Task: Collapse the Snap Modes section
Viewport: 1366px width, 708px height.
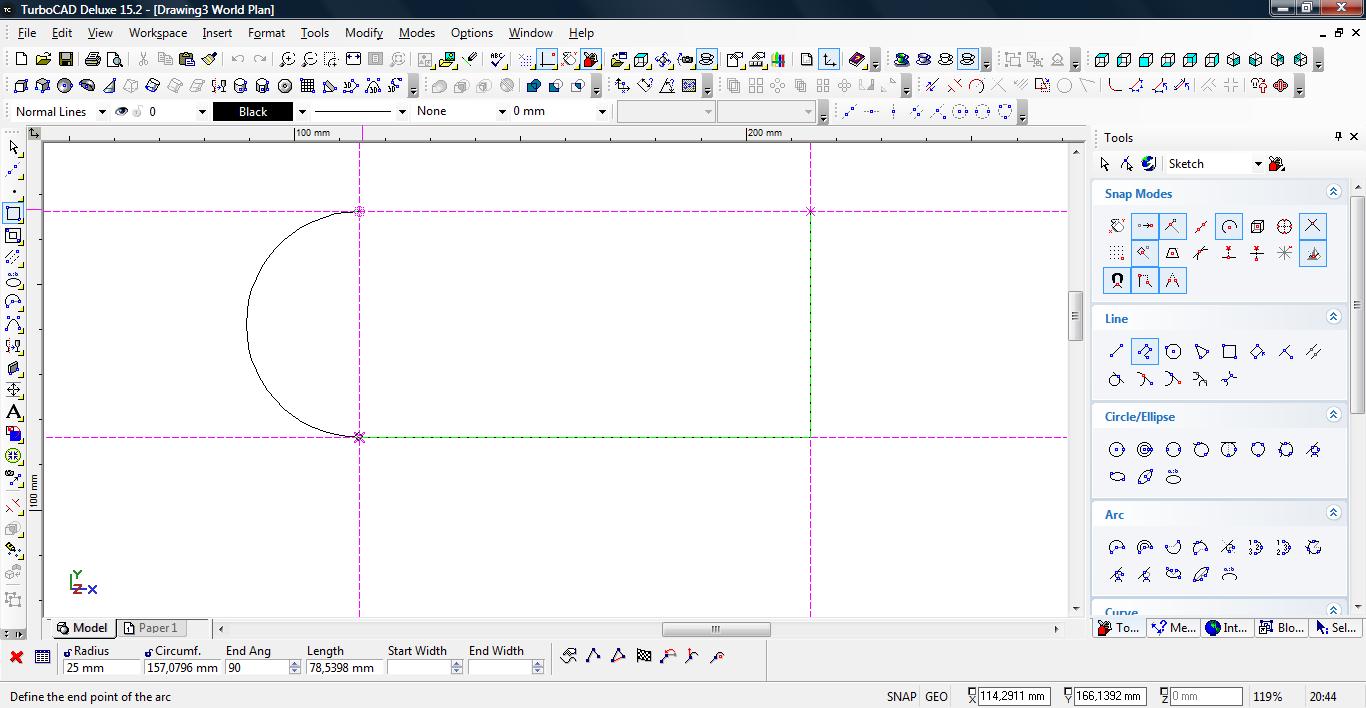Action: click(1332, 192)
